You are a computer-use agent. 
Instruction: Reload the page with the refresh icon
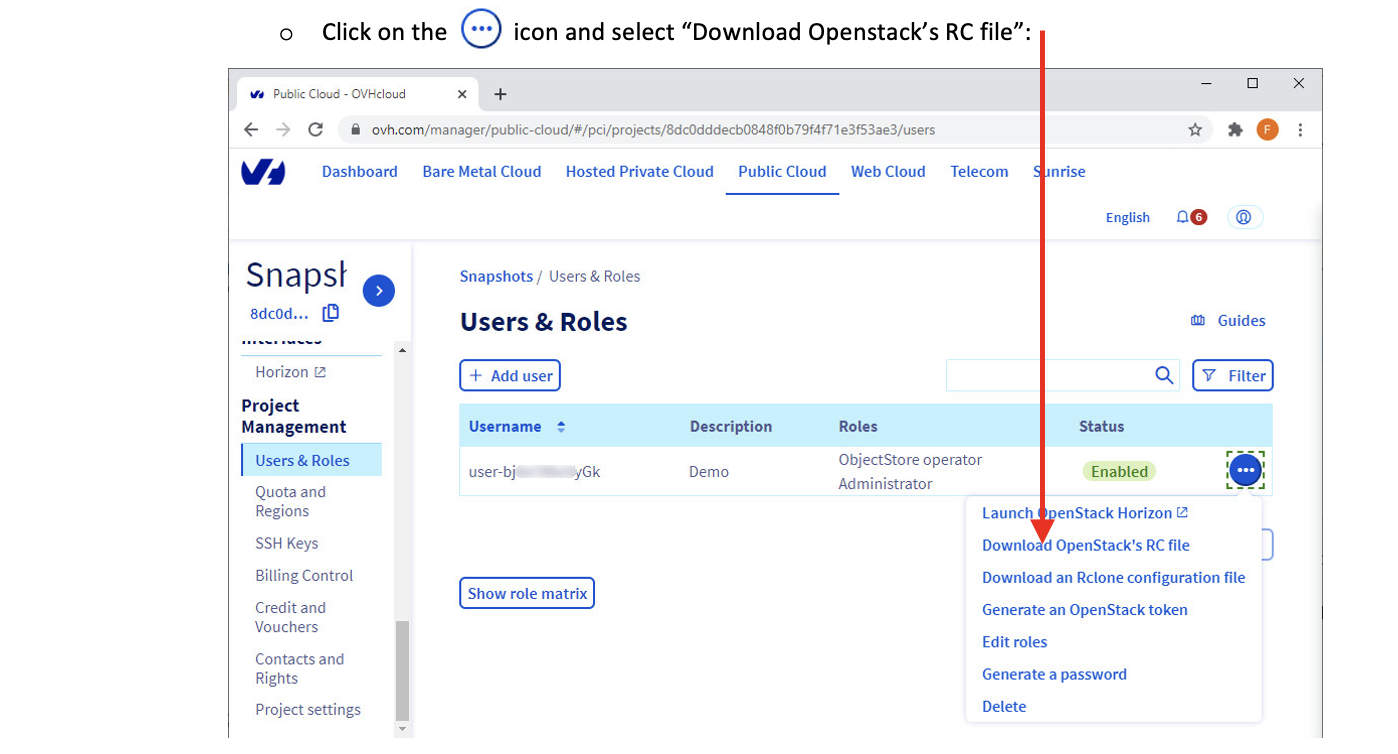pyautogui.click(x=315, y=130)
